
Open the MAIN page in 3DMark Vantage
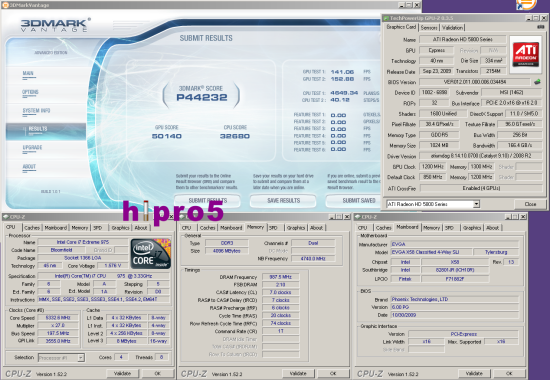[x=28, y=73]
